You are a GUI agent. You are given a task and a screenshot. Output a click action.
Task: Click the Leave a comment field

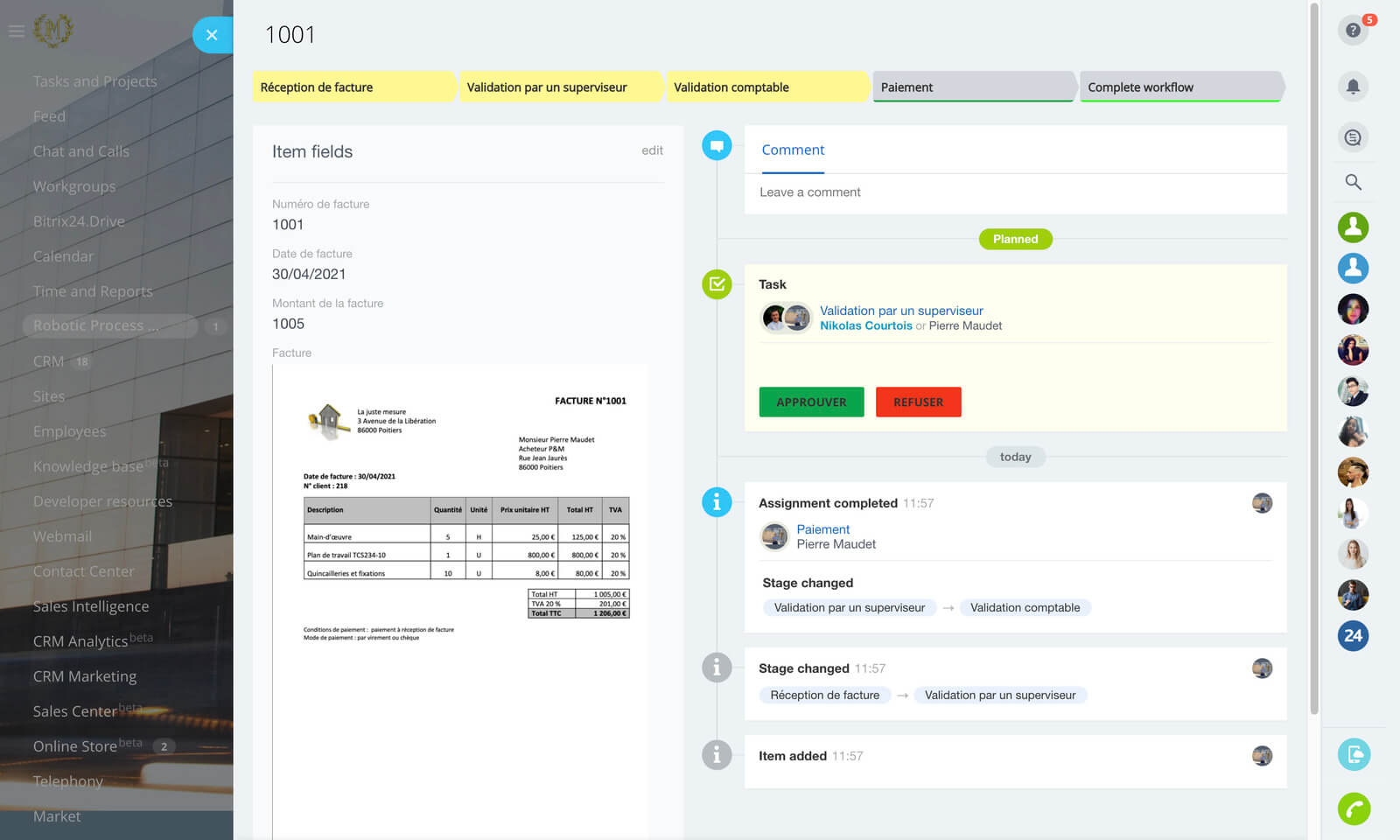pos(1015,192)
